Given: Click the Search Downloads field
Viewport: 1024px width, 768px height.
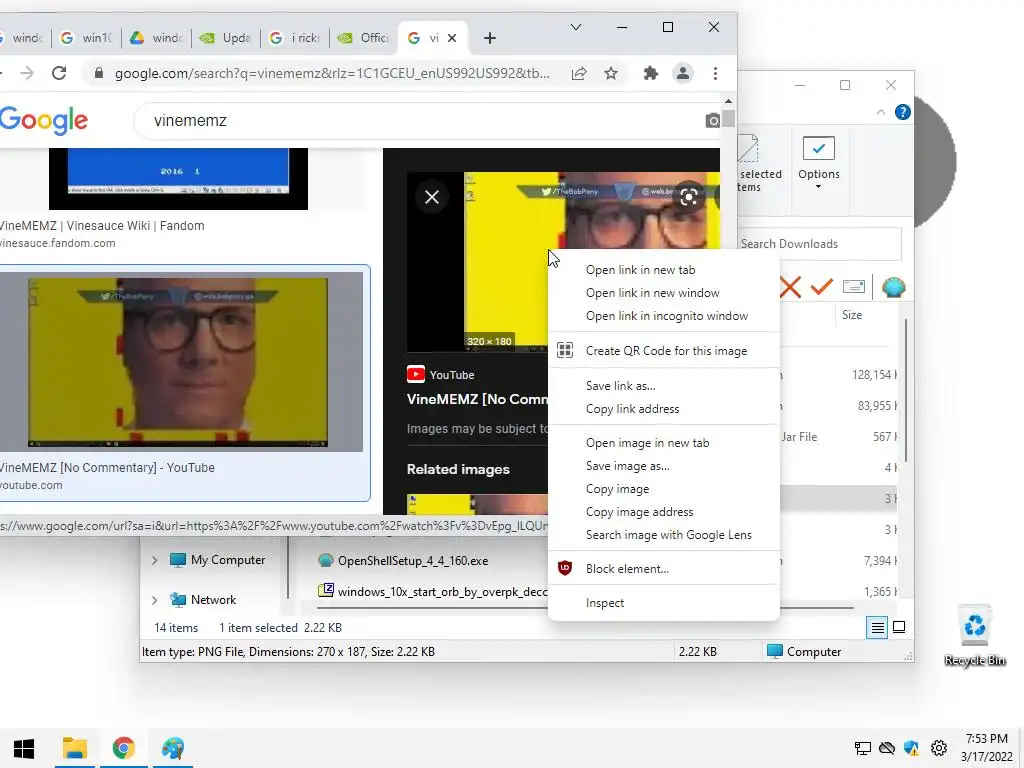Looking at the screenshot, I should (820, 244).
